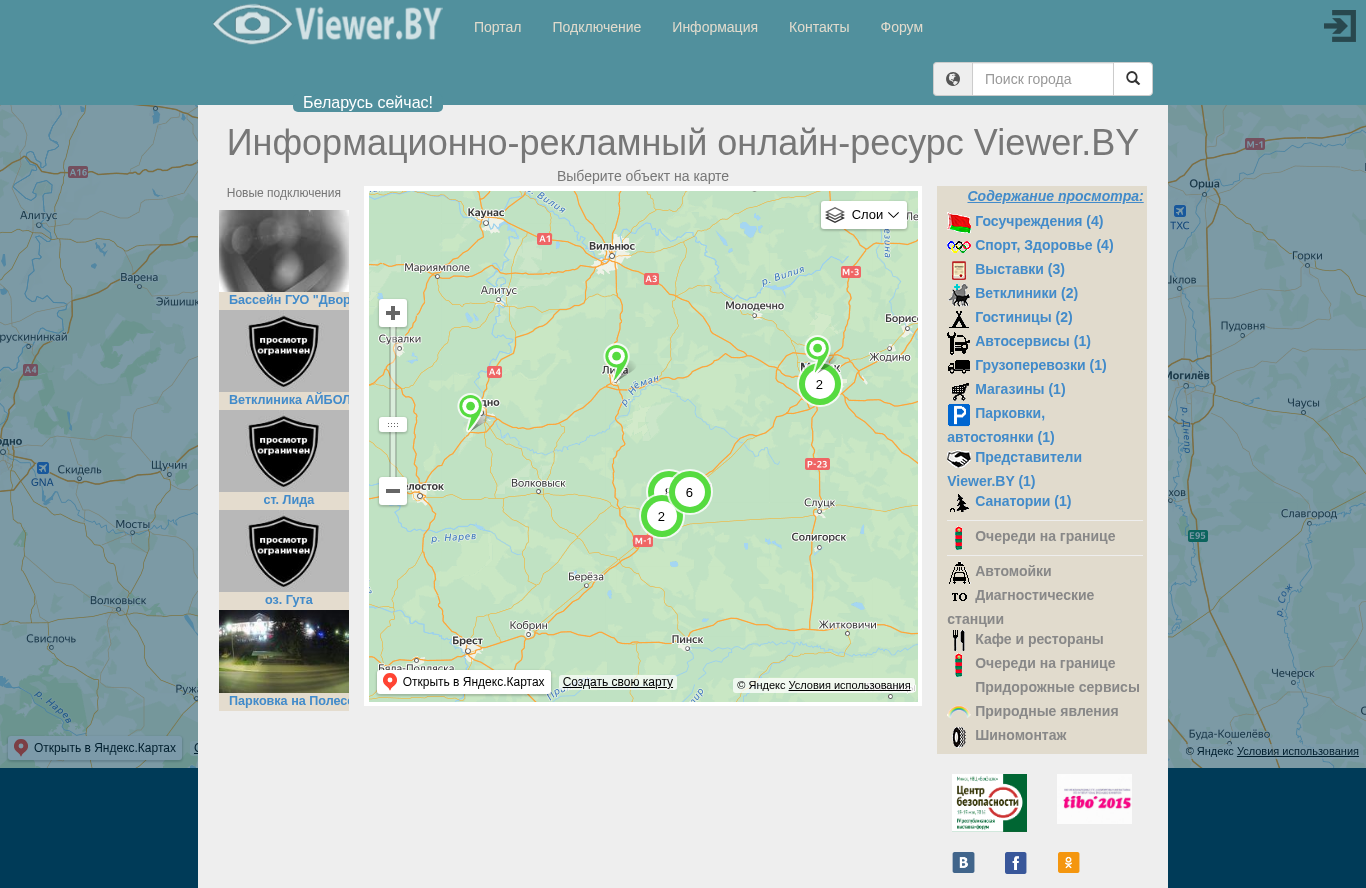Screen dimensions: 1366x888
Task: Open the Выставки (3) link
Action: (x=1020, y=269)
